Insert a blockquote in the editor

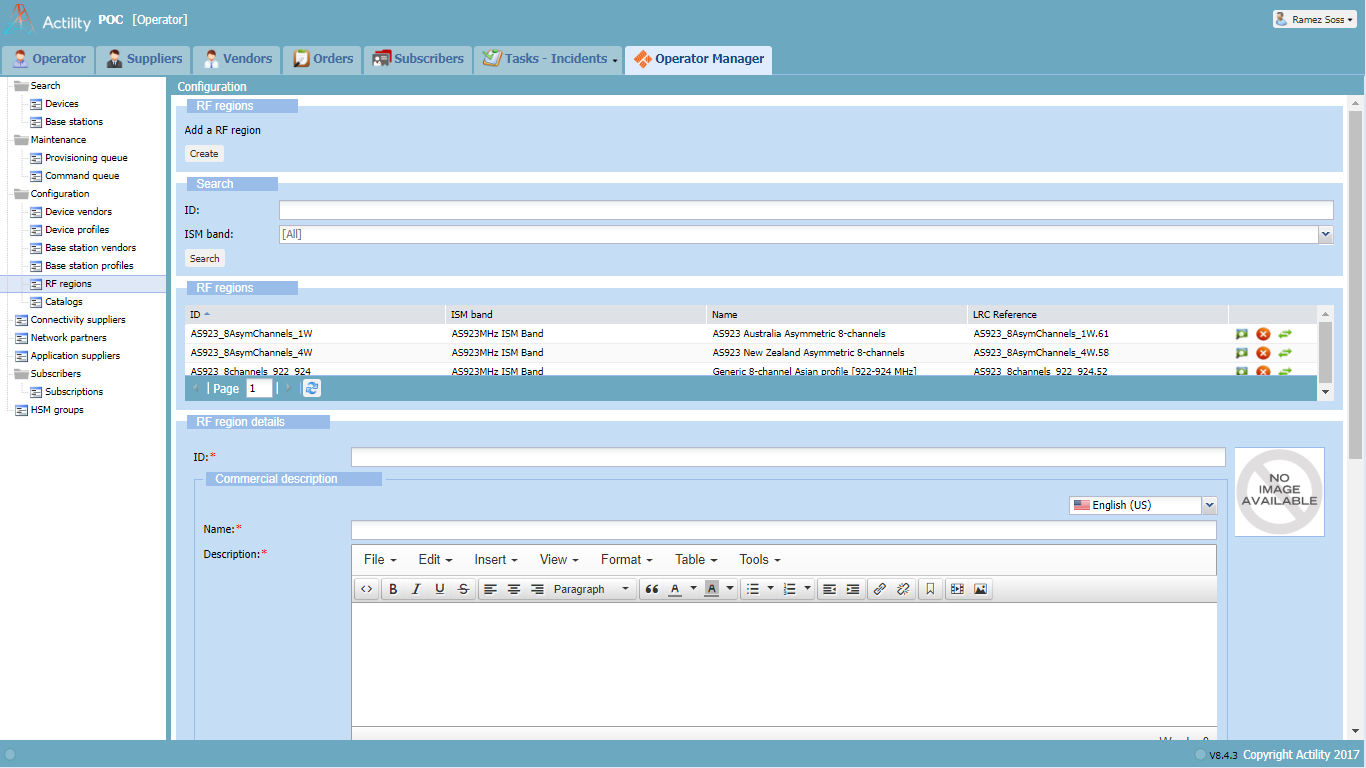pyautogui.click(x=652, y=589)
